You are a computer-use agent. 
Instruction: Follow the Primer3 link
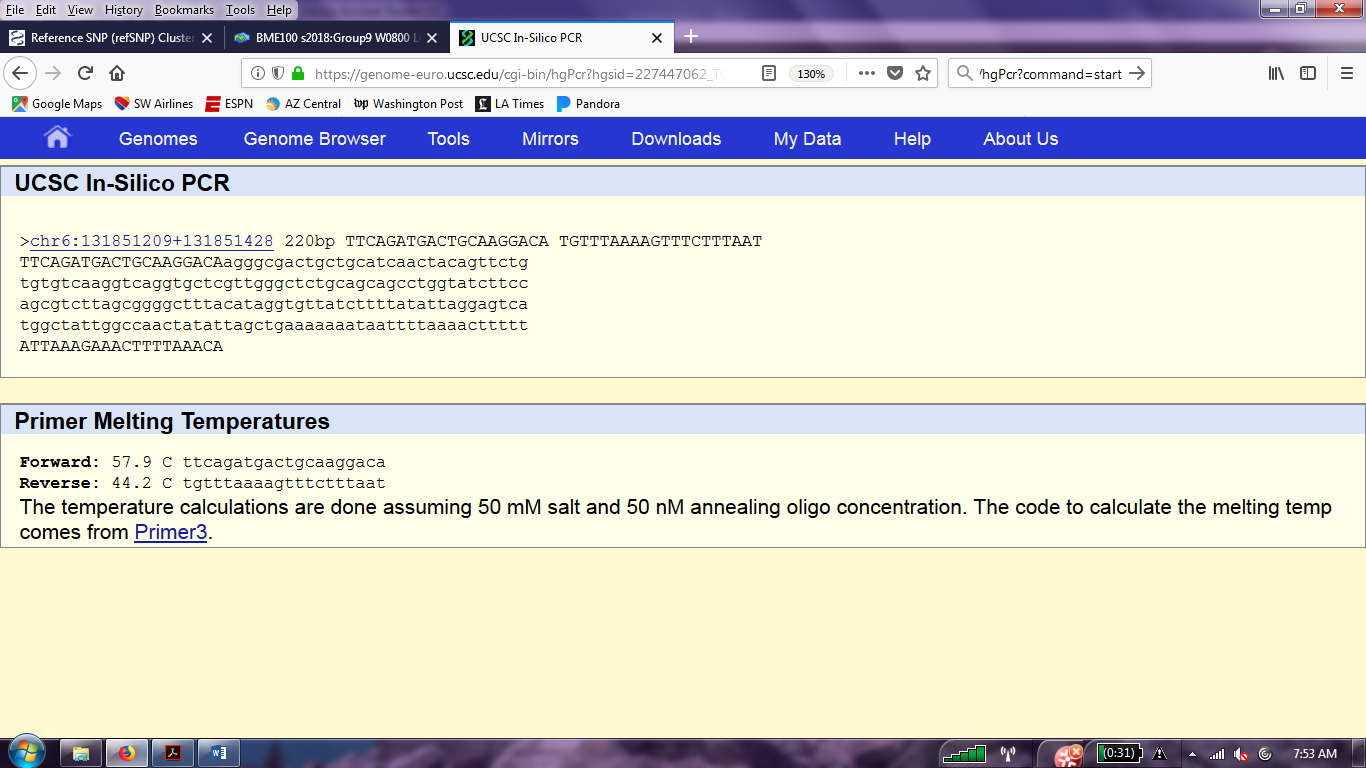(170, 532)
